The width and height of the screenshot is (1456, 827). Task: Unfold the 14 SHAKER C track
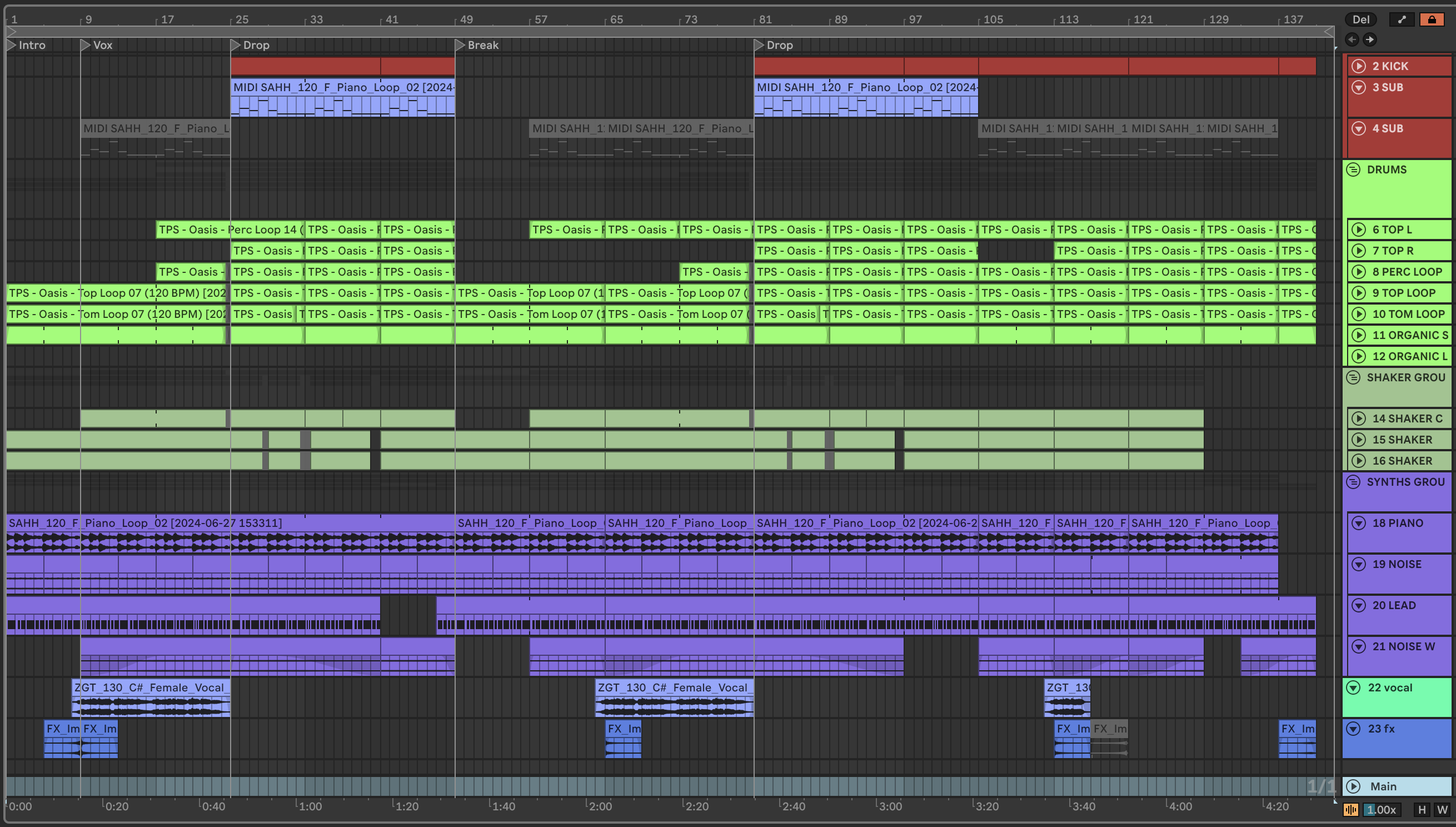[x=1358, y=419]
